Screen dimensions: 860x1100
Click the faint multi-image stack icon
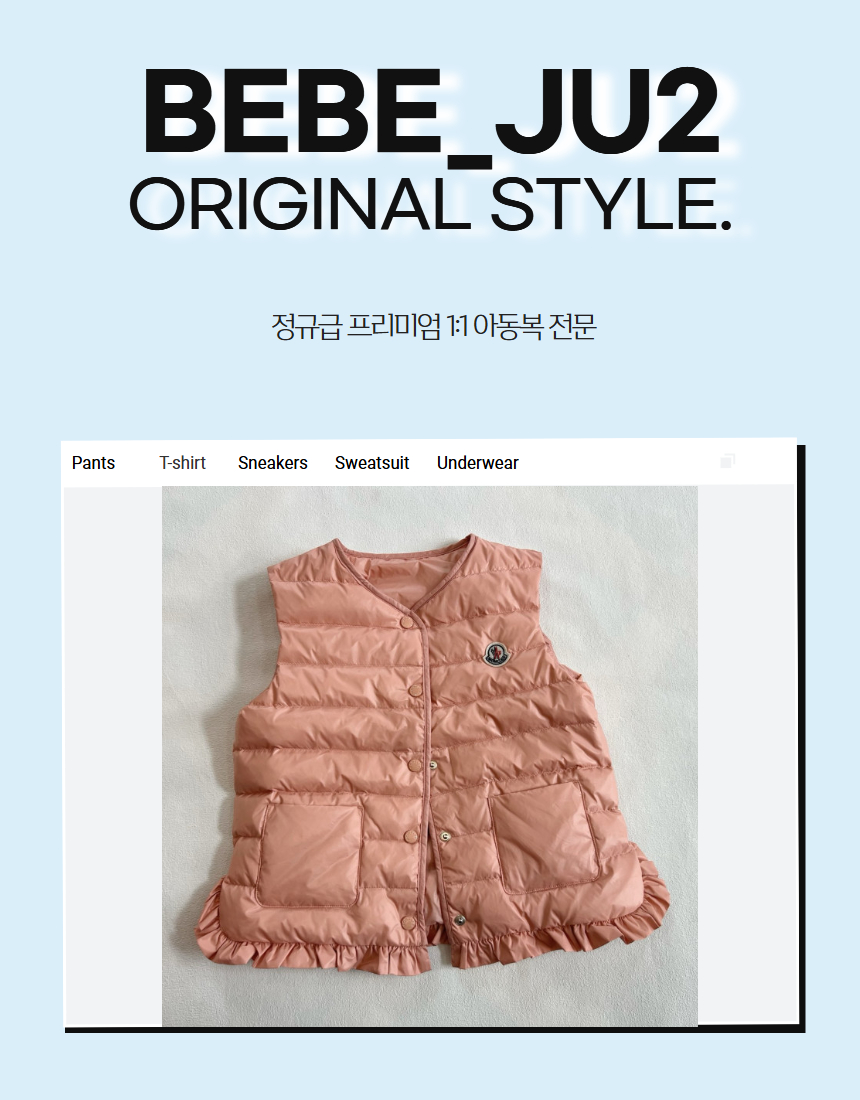(x=727, y=461)
